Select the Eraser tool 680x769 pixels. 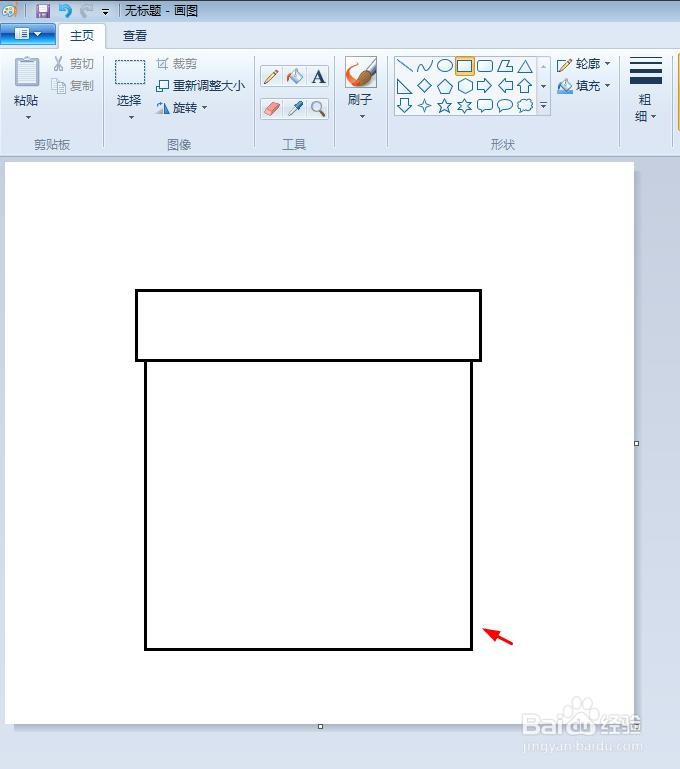(x=271, y=108)
